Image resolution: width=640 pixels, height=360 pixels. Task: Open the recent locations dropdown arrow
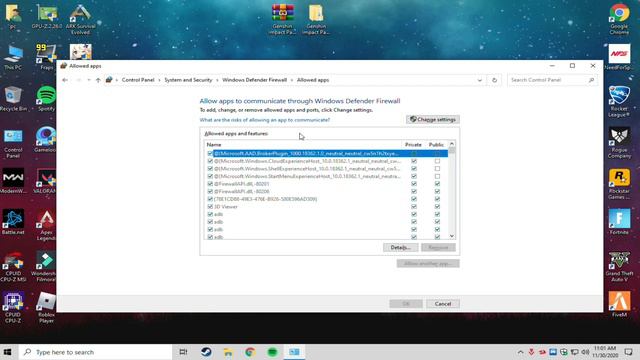[x=89, y=80]
